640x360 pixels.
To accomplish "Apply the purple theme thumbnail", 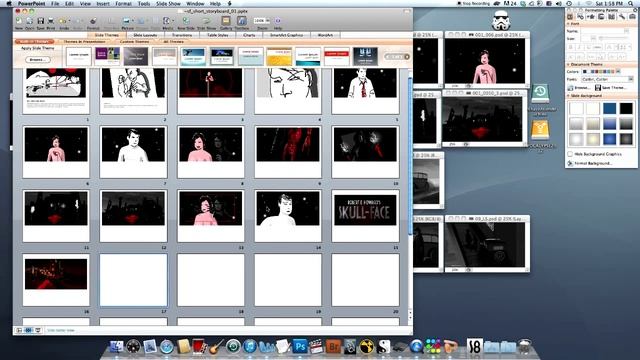I will tap(107, 56).
